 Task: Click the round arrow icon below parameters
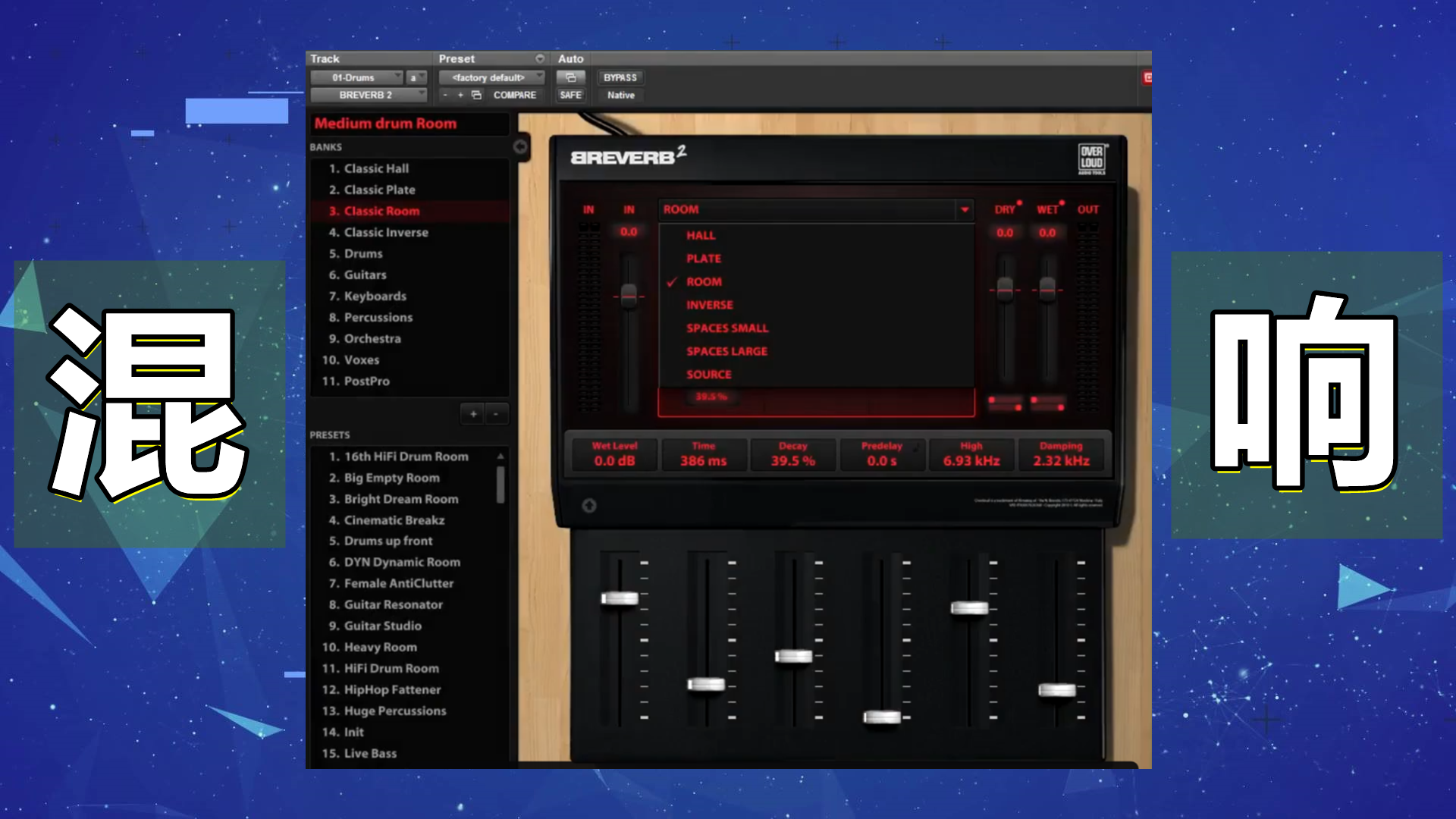coord(589,506)
